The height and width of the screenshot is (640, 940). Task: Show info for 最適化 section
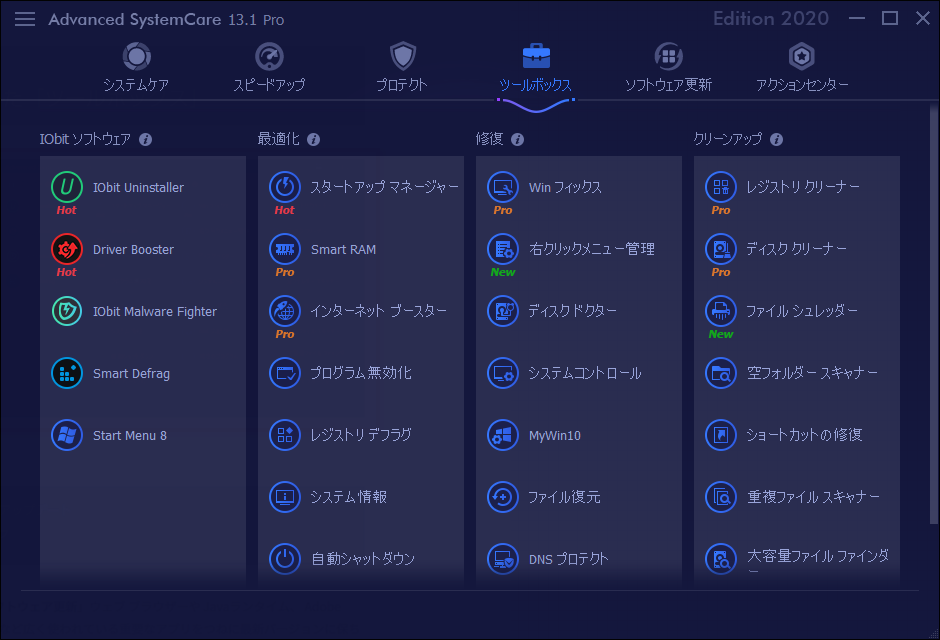click(x=314, y=140)
